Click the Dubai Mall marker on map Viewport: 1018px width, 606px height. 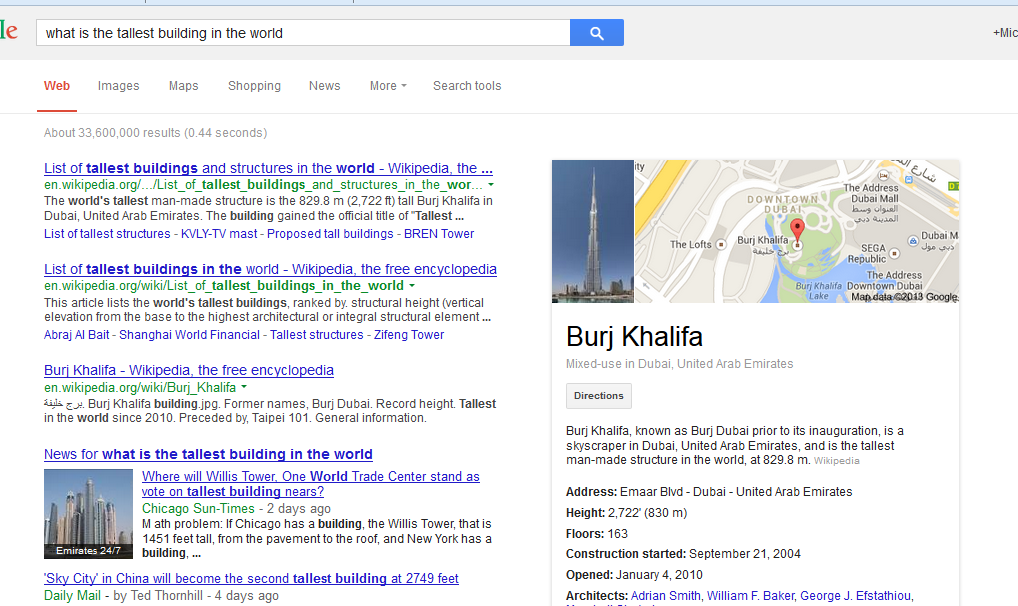[x=913, y=240]
